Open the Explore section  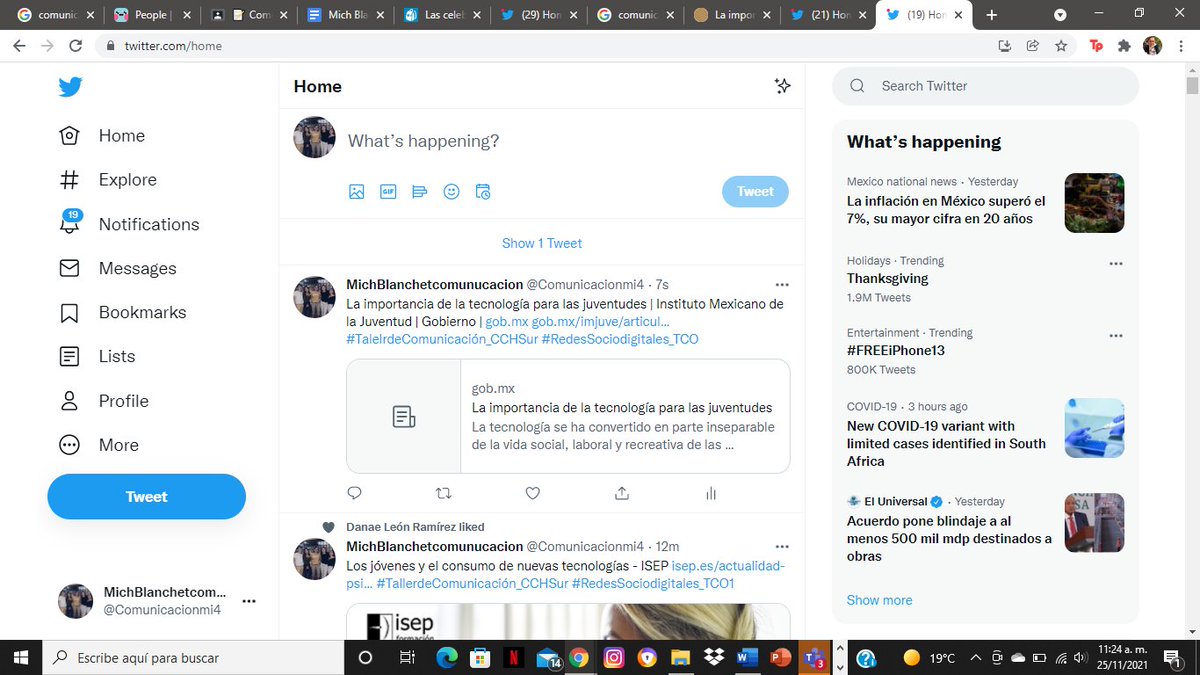(x=108, y=180)
